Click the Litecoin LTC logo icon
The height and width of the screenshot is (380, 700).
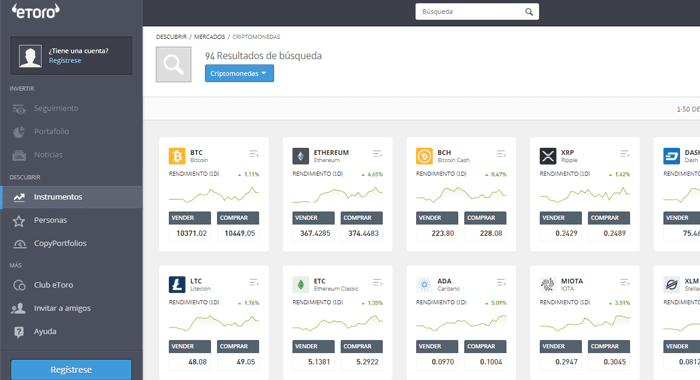pyautogui.click(x=177, y=284)
